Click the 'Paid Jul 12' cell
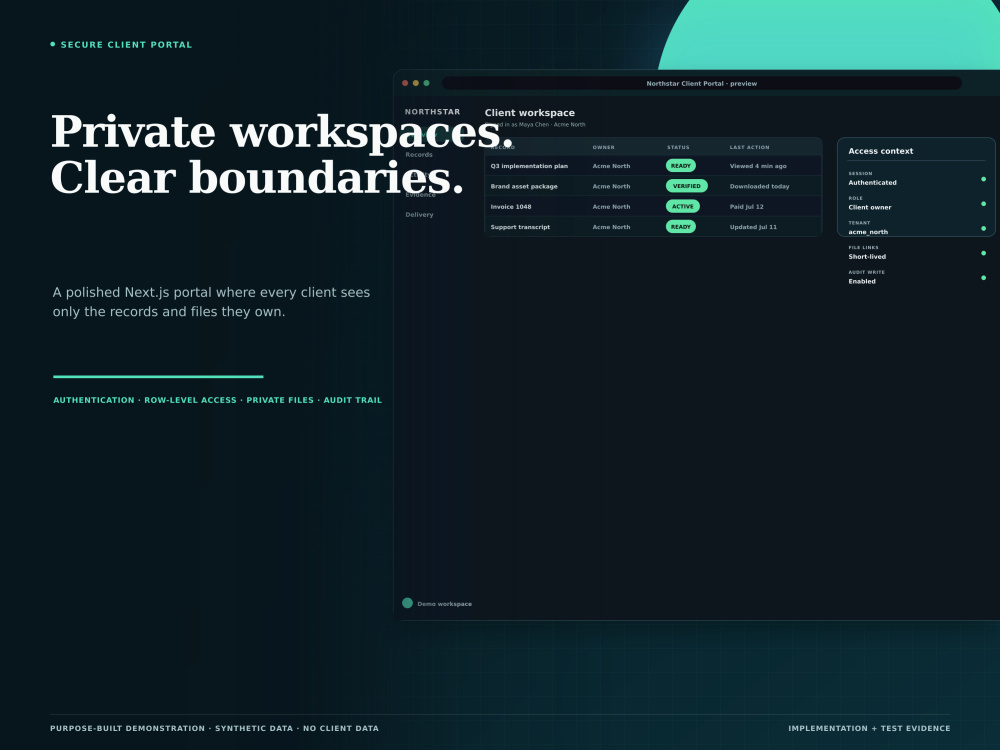 coord(746,207)
